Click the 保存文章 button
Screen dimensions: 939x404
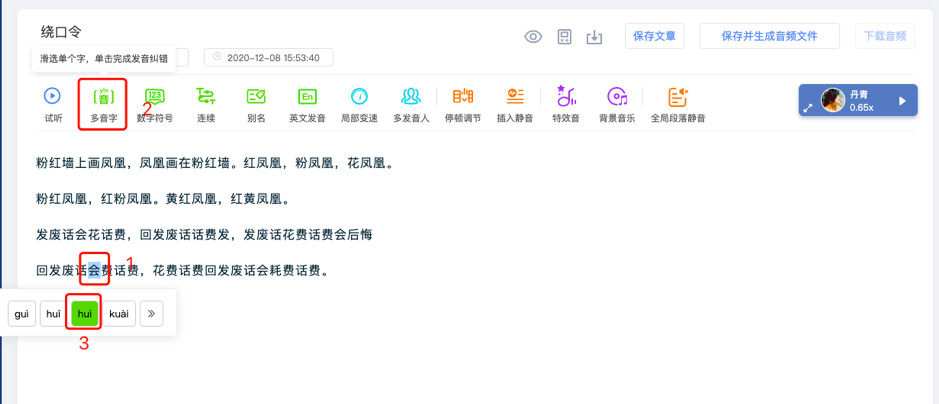[655, 36]
